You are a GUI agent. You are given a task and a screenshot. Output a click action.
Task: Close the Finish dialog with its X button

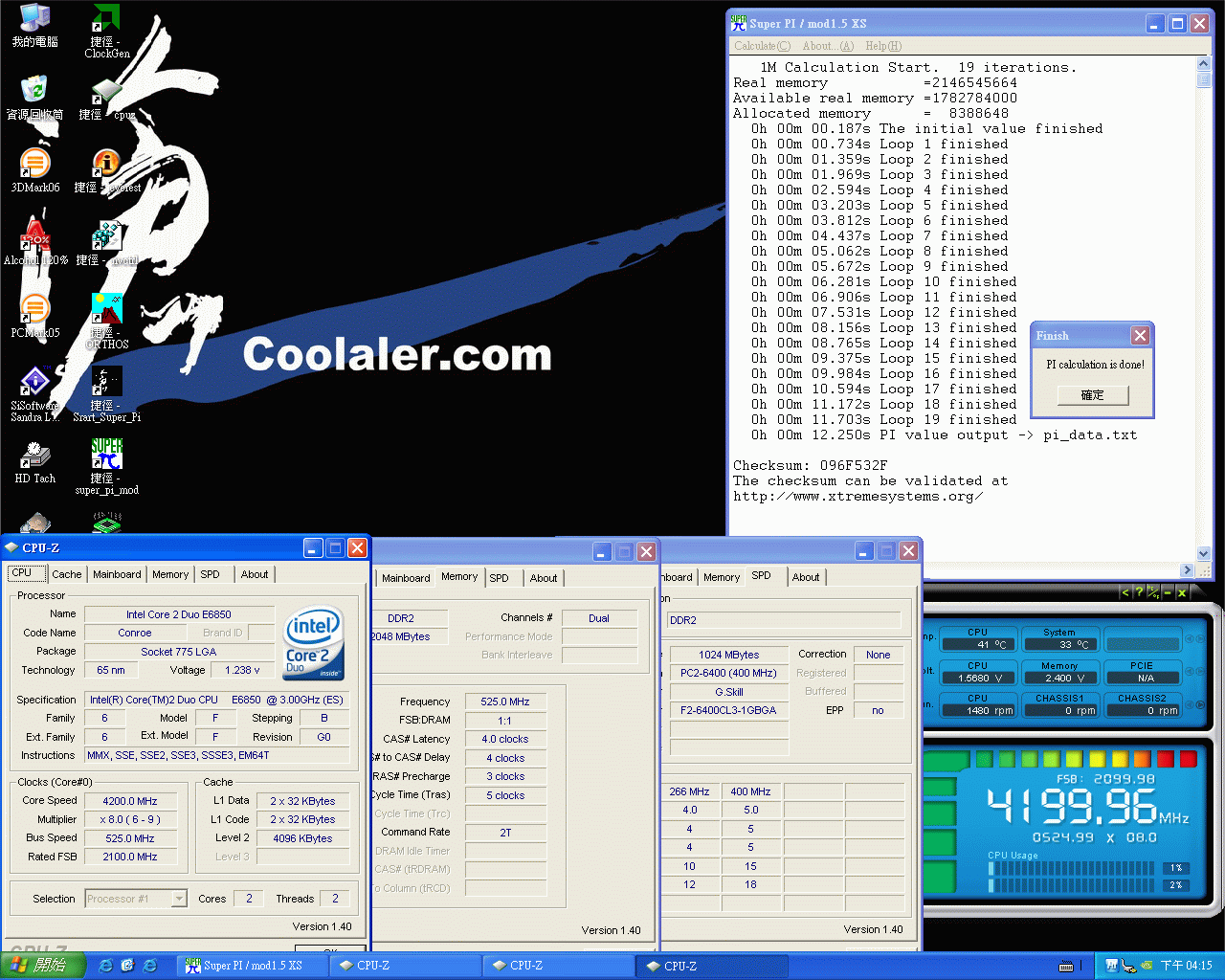point(1140,335)
